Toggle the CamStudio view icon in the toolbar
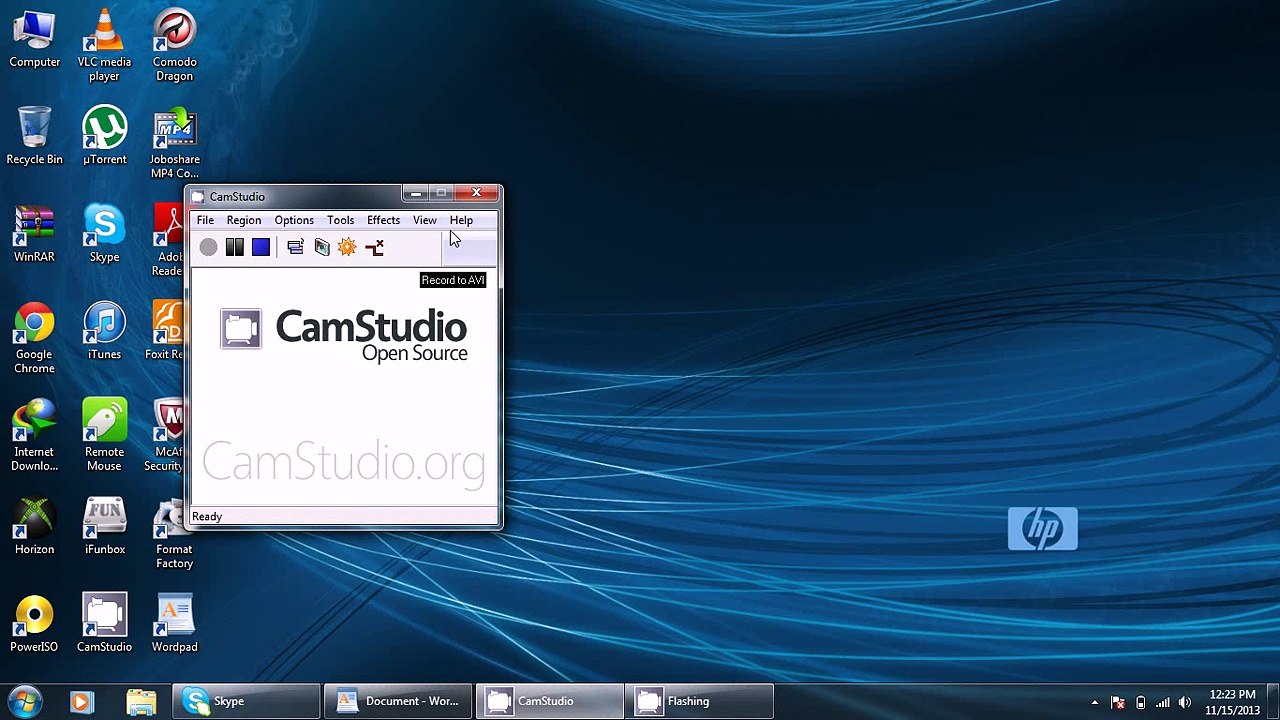This screenshot has width=1280, height=720. tap(295, 247)
